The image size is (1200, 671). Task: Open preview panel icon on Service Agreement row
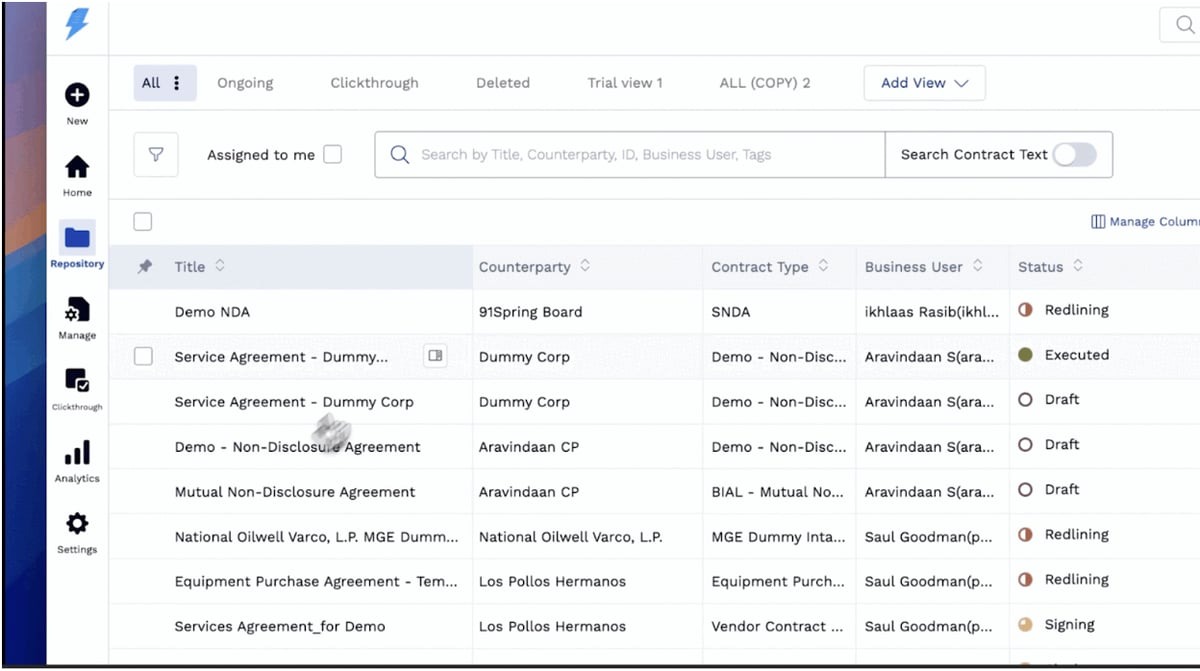pyautogui.click(x=435, y=356)
